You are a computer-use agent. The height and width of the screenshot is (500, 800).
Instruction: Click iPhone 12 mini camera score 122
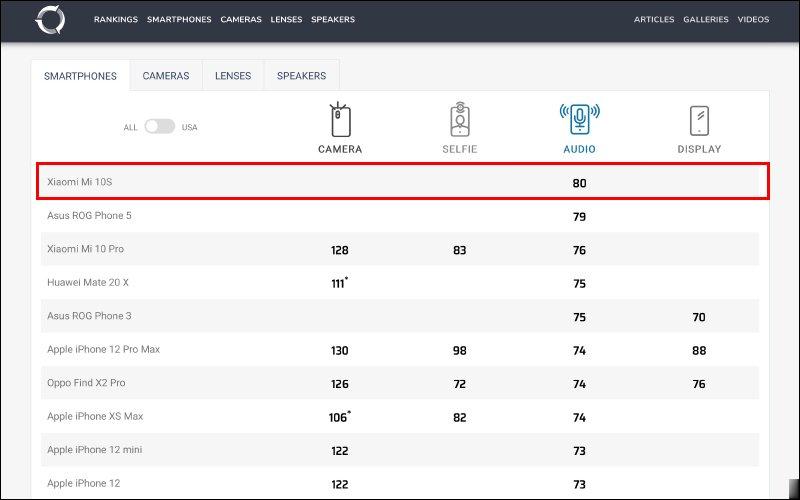pos(340,451)
